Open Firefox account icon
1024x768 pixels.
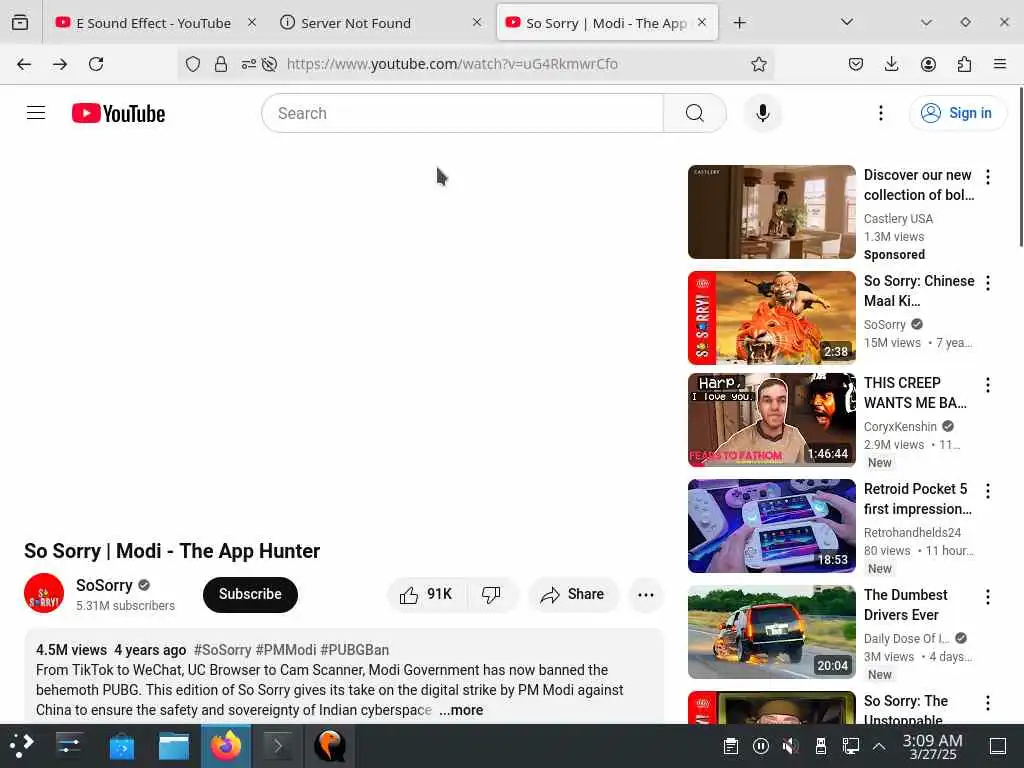click(928, 64)
